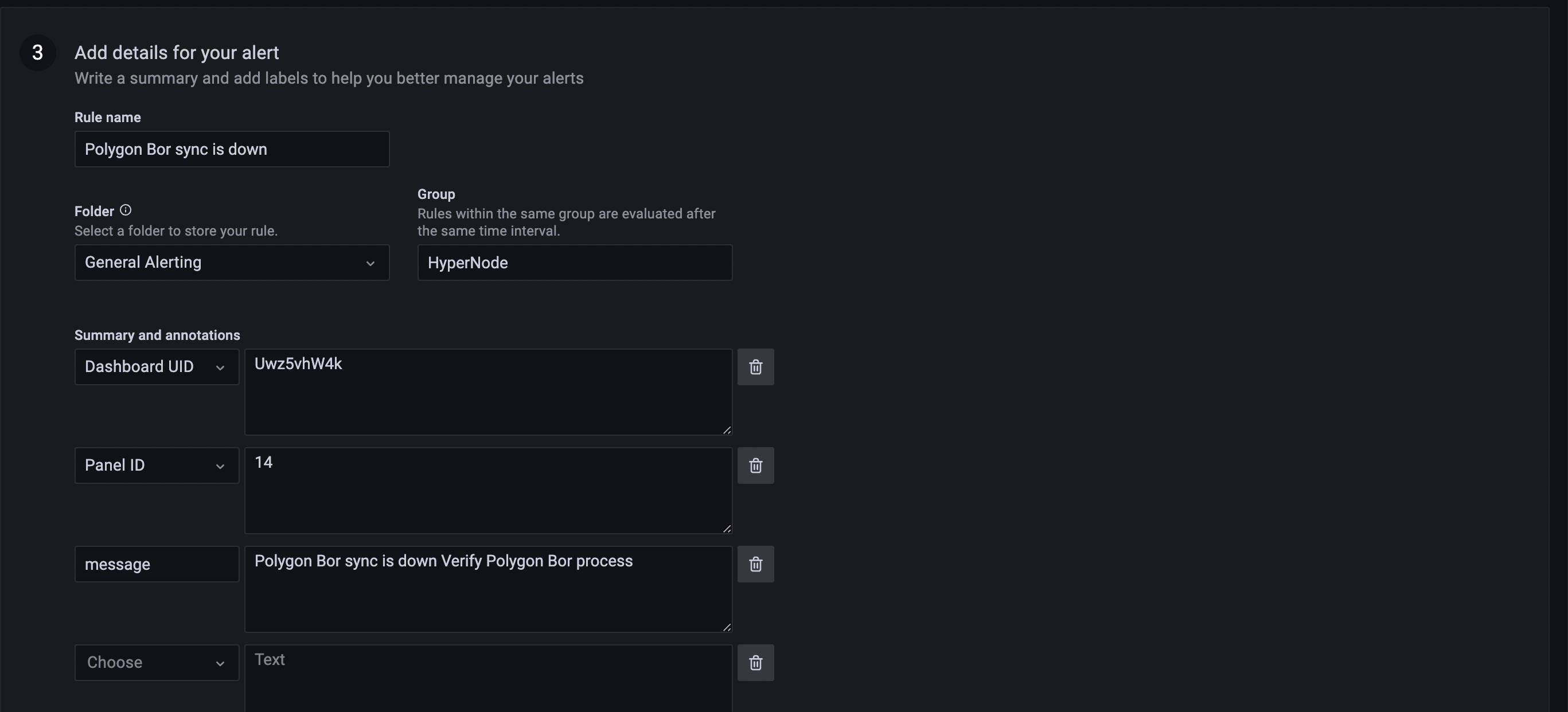Click the message annotation key field
Screen dimensions: 1568x712
[x=157, y=564]
